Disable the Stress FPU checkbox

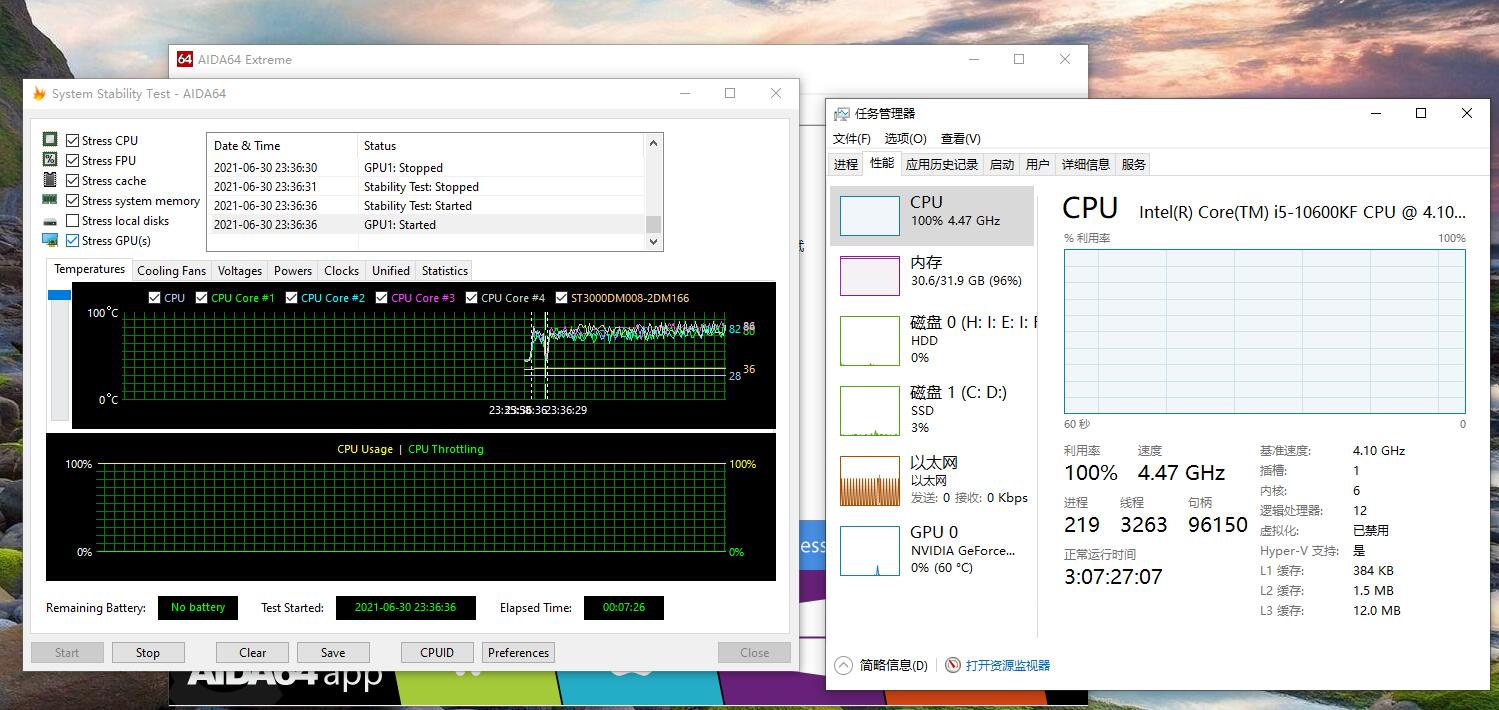pyautogui.click(x=71, y=160)
